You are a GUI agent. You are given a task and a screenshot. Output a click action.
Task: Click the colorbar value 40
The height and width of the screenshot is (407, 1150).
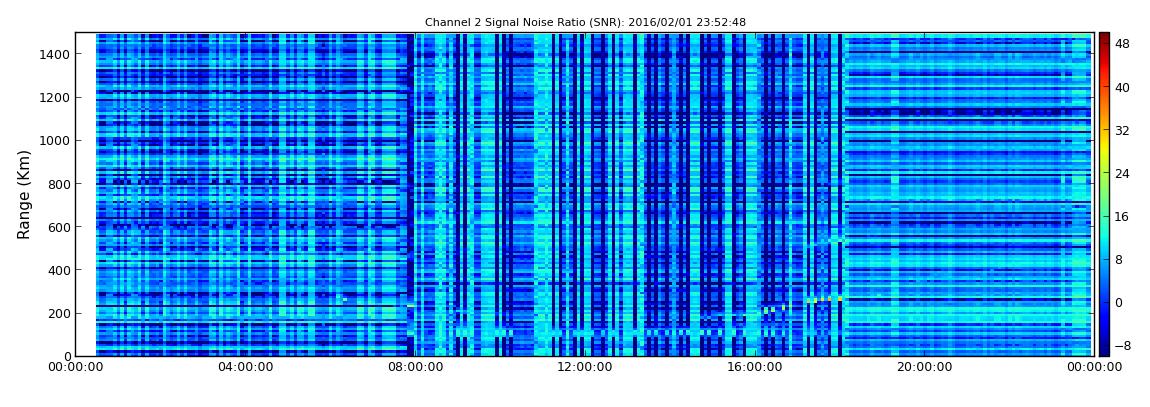click(1121, 87)
